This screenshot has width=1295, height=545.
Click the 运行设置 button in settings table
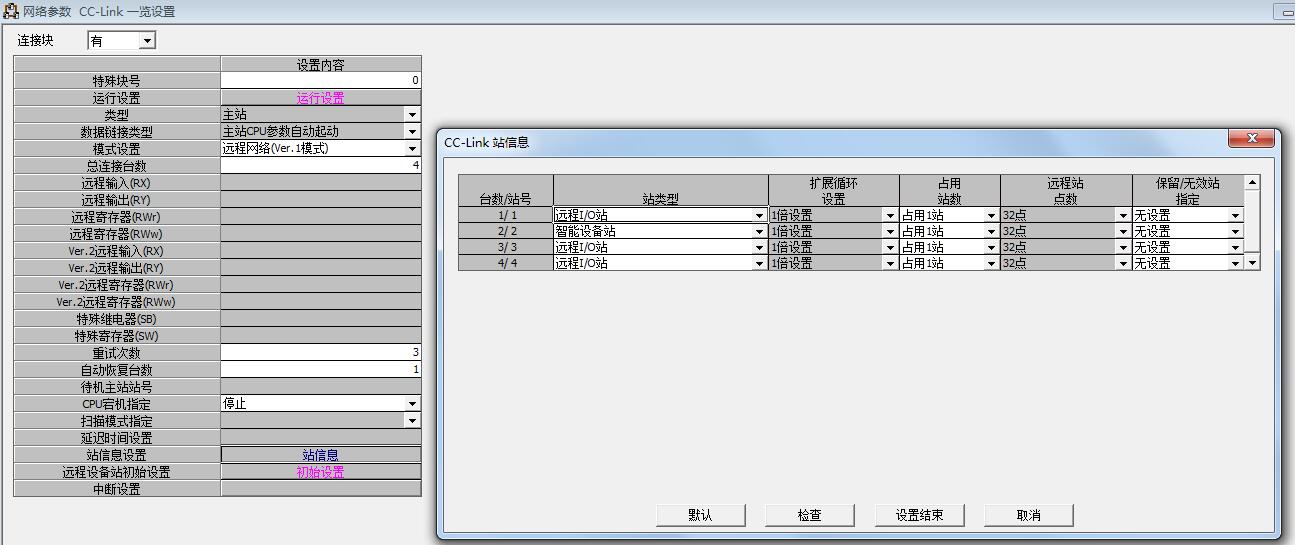click(x=320, y=98)
